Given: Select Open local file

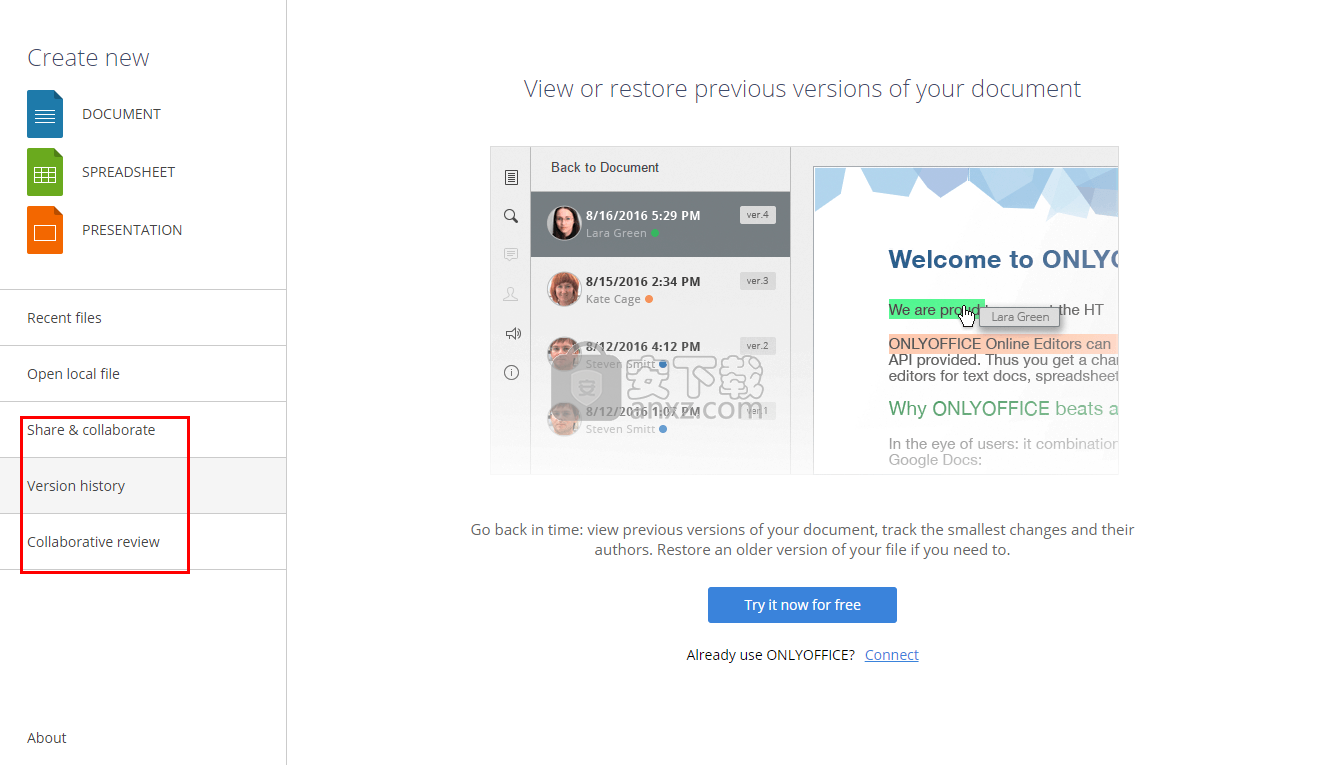Looking at the screenshot, I should (x=143, y=374).
